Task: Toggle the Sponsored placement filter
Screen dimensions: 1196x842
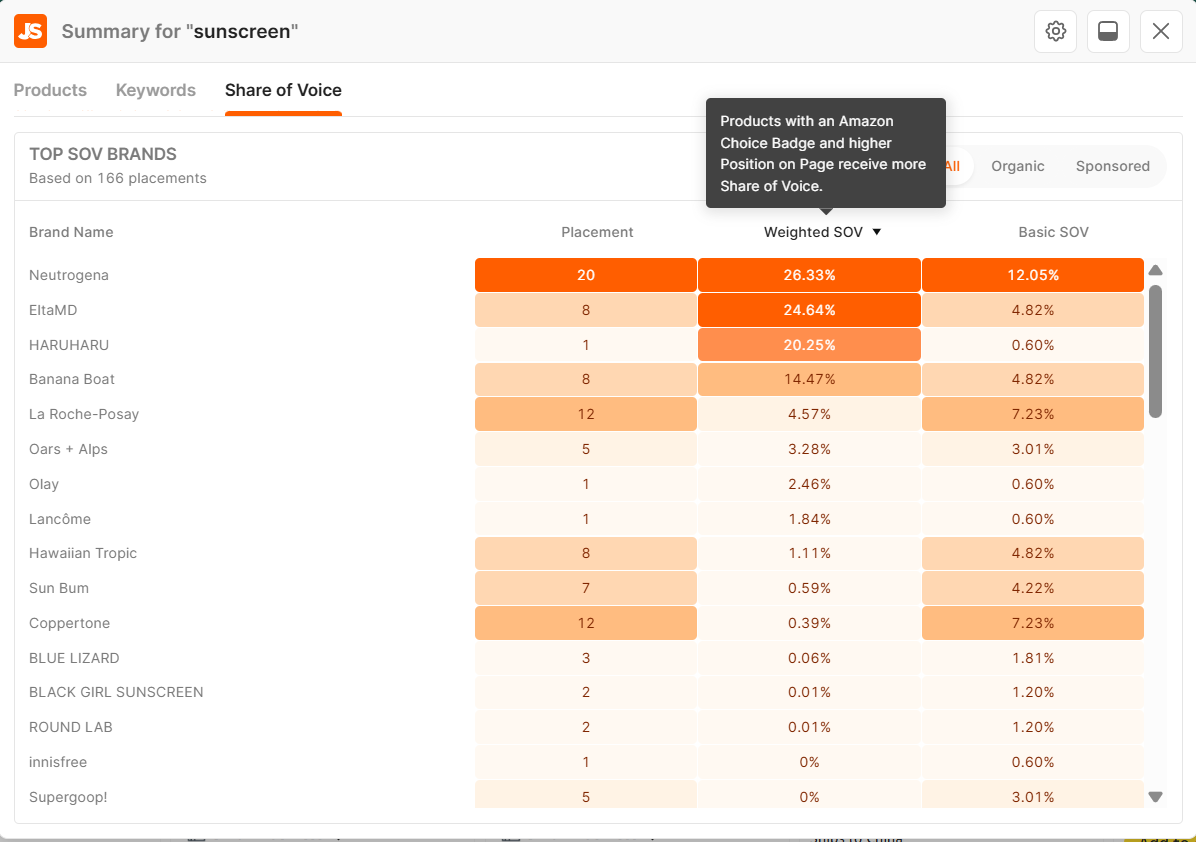Action: point(1112,166)
